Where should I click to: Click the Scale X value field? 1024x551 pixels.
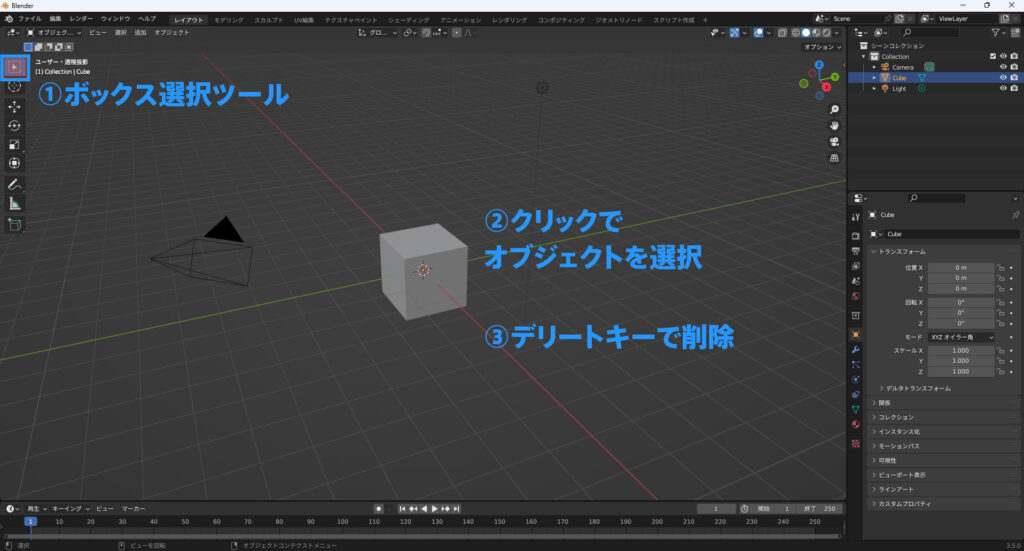[961, 351]
